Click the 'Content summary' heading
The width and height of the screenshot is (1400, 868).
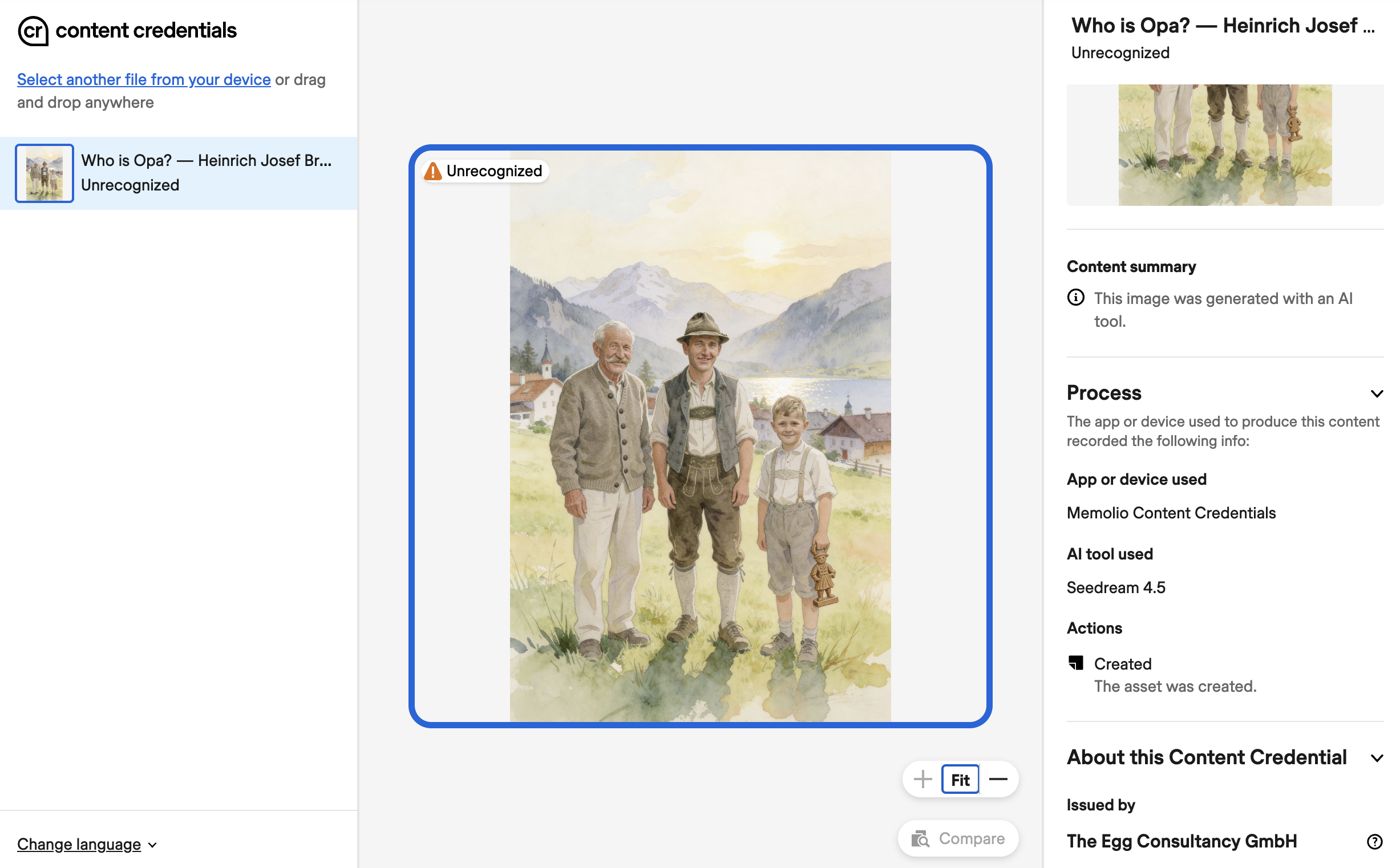[x=1131, y=266]
